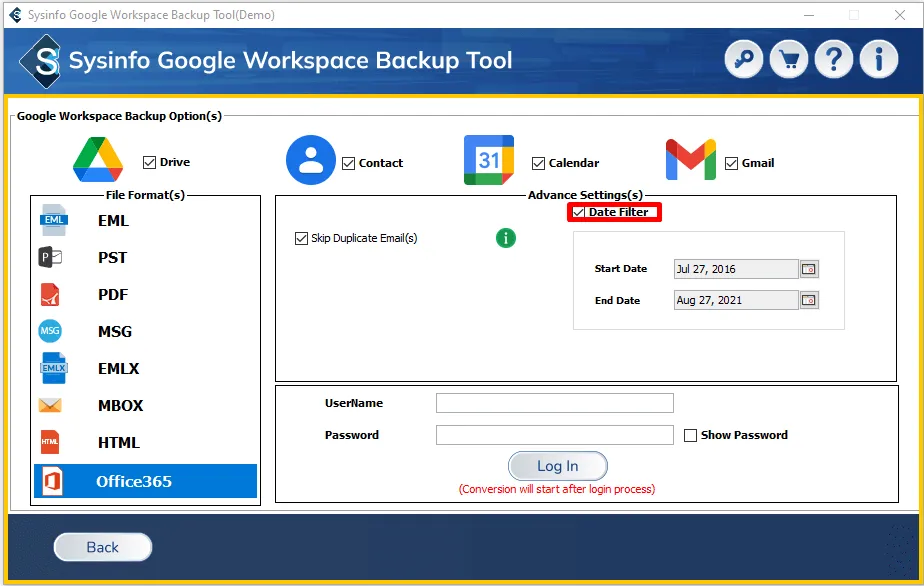Open the shopping cart purchase icon
924x586 pixels.
(789, 60)
